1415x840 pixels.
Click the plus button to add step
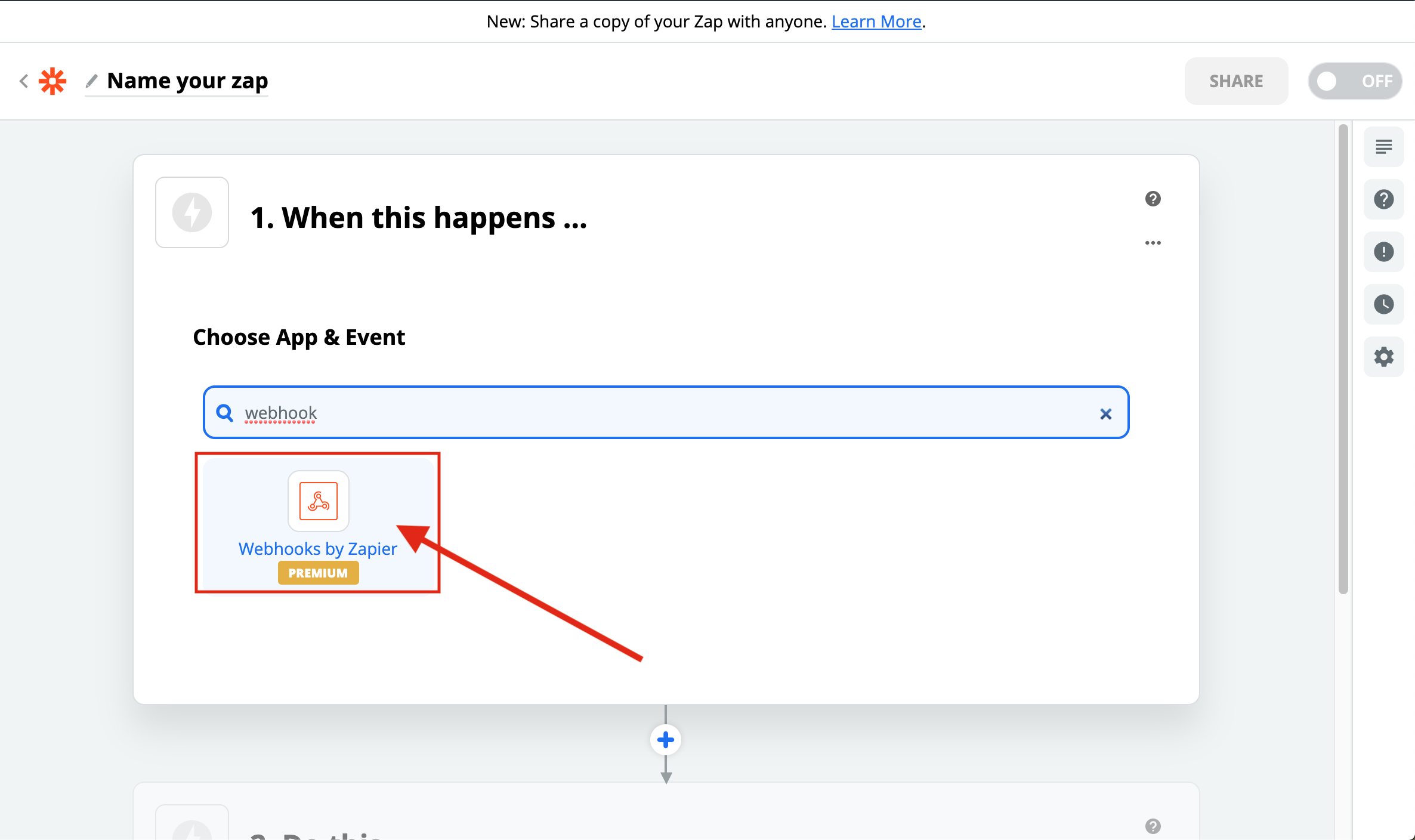[x=666, y=740]
